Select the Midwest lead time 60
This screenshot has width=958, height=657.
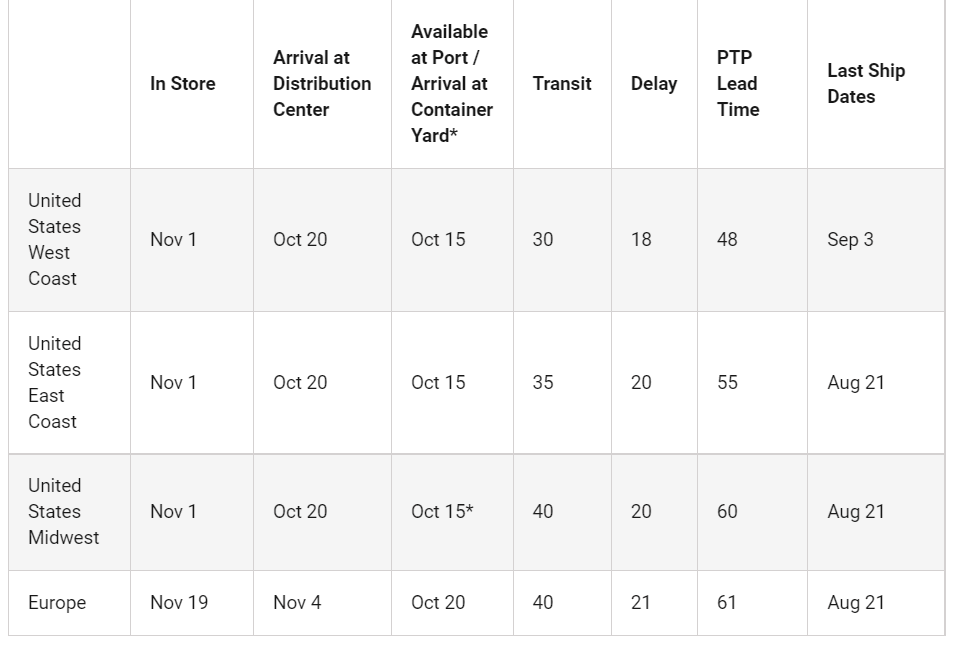pos(727,512)
